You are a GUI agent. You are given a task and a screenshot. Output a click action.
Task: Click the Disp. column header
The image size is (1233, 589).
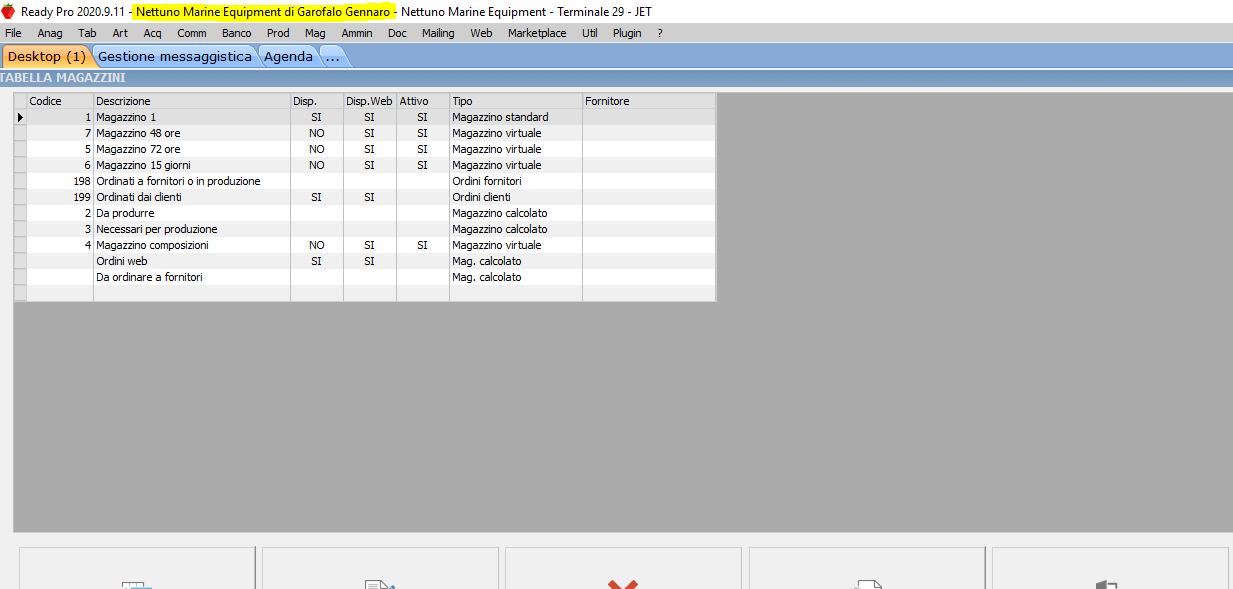point(317,101)
